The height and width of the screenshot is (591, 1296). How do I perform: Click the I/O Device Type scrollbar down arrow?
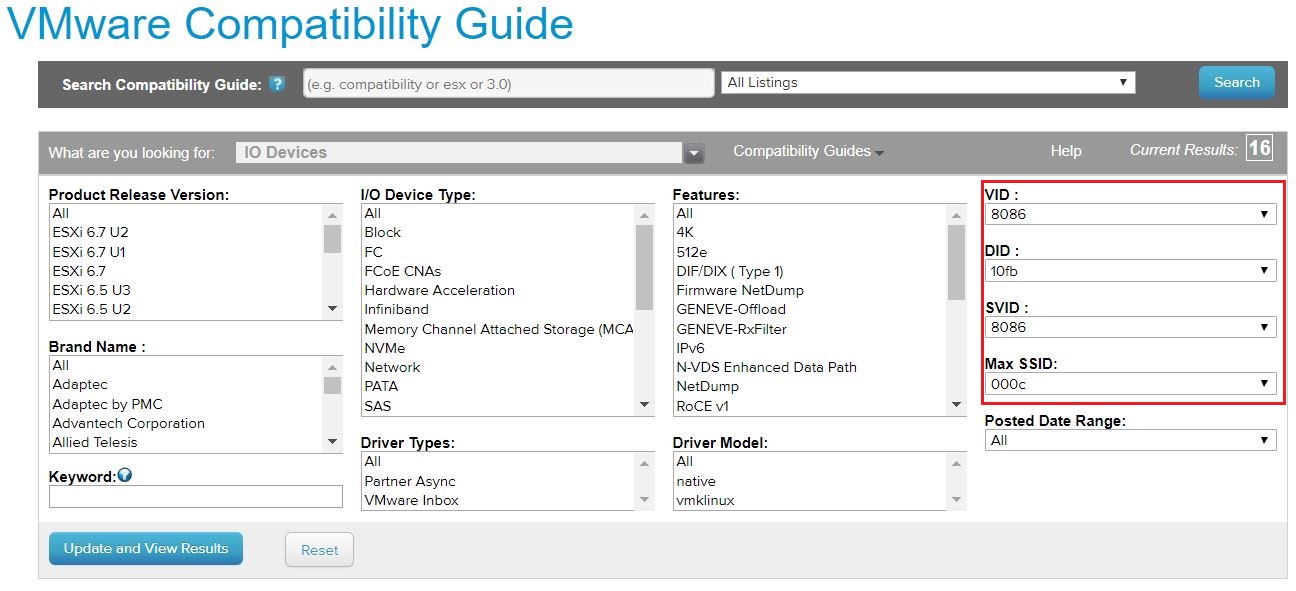[x=645, y=405]
